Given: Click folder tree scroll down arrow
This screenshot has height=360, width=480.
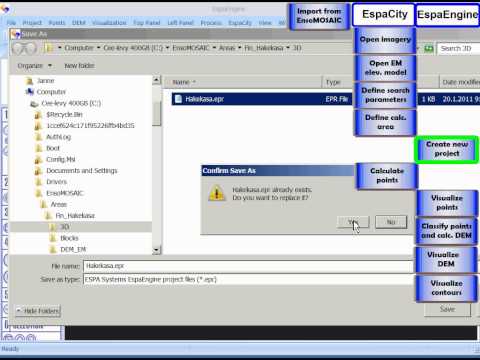Looking at the screenshot, I should (x=157, y=250).
